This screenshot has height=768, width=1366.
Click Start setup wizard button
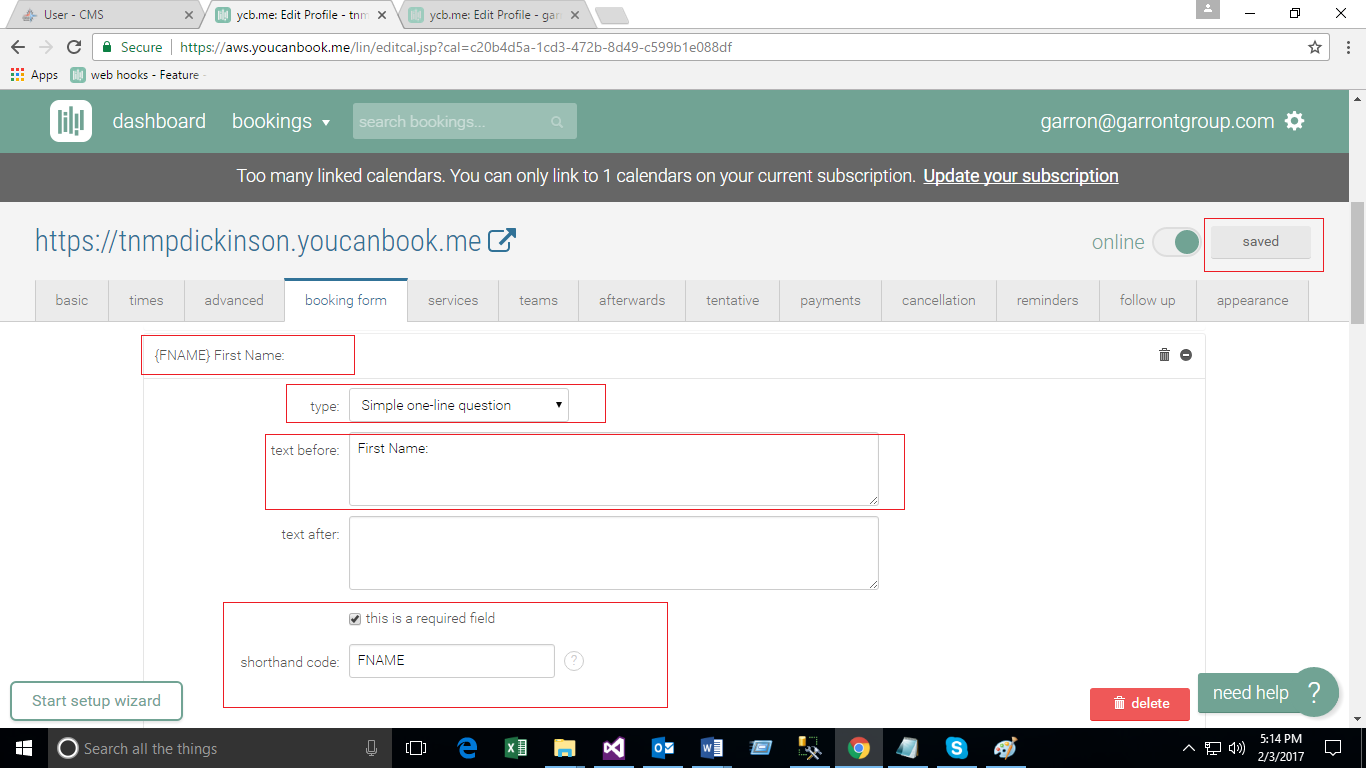tap(96, 701)
